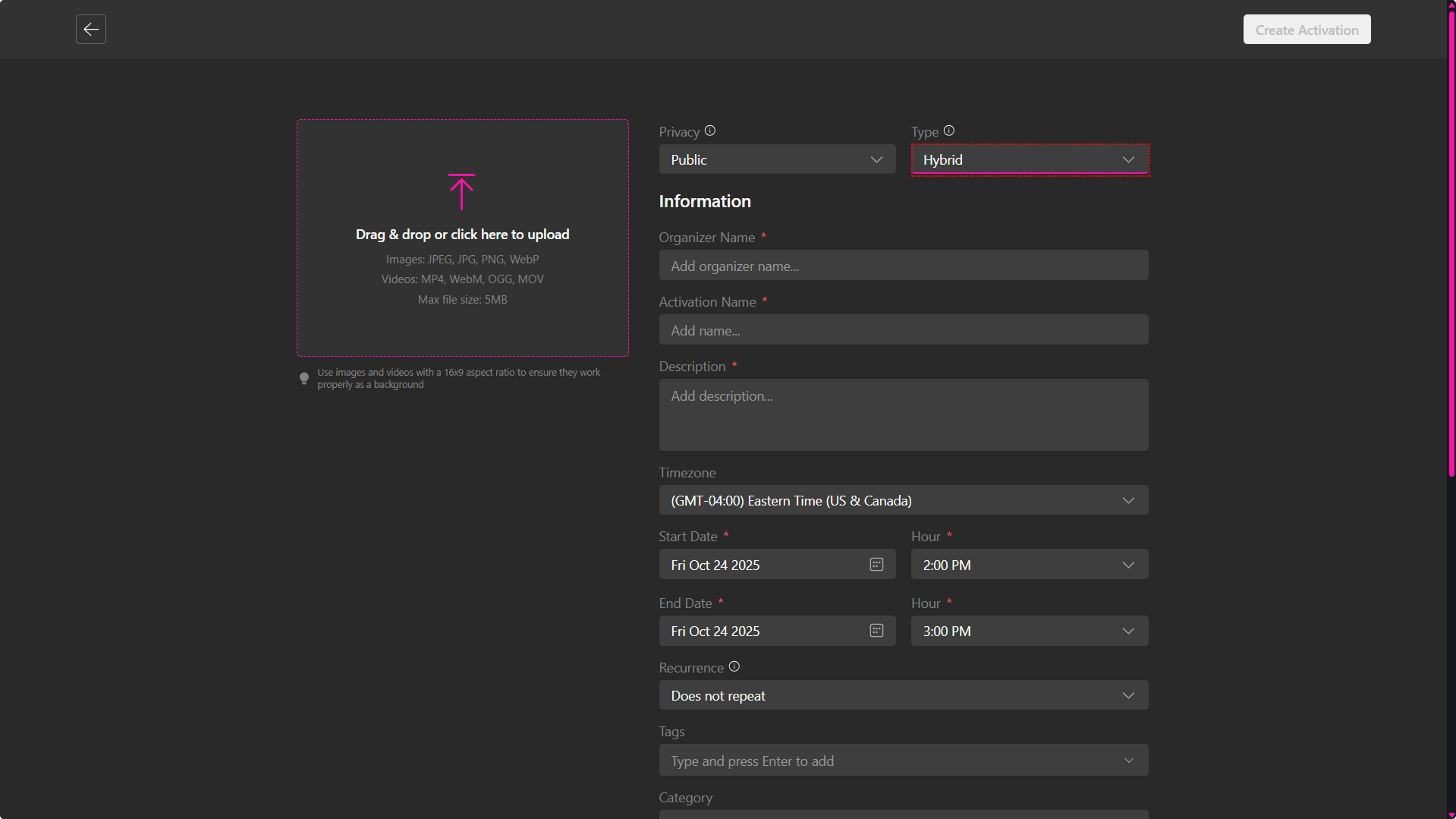
Task: Click into the Activation Name field
Action: [903, 330]
